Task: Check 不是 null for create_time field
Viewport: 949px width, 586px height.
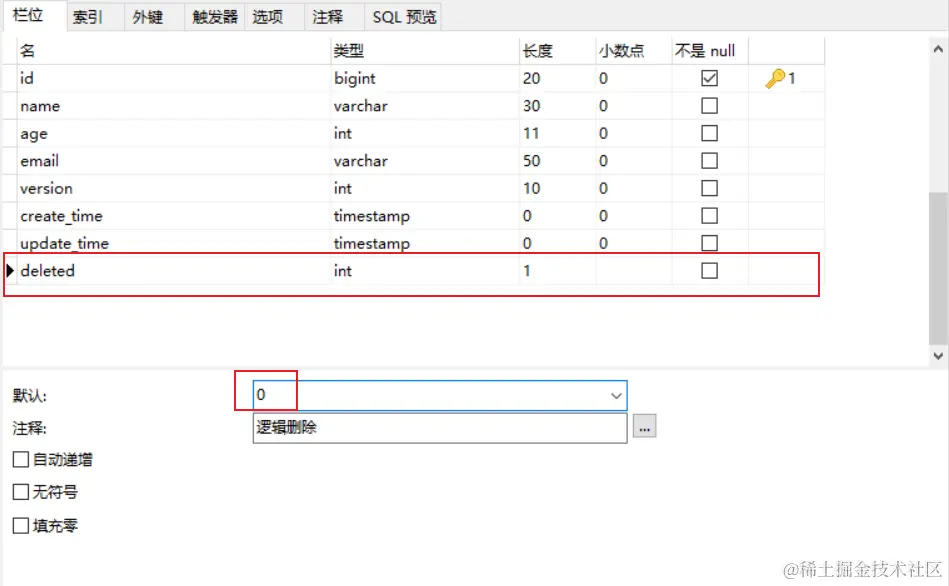Action: coord(709,216)
